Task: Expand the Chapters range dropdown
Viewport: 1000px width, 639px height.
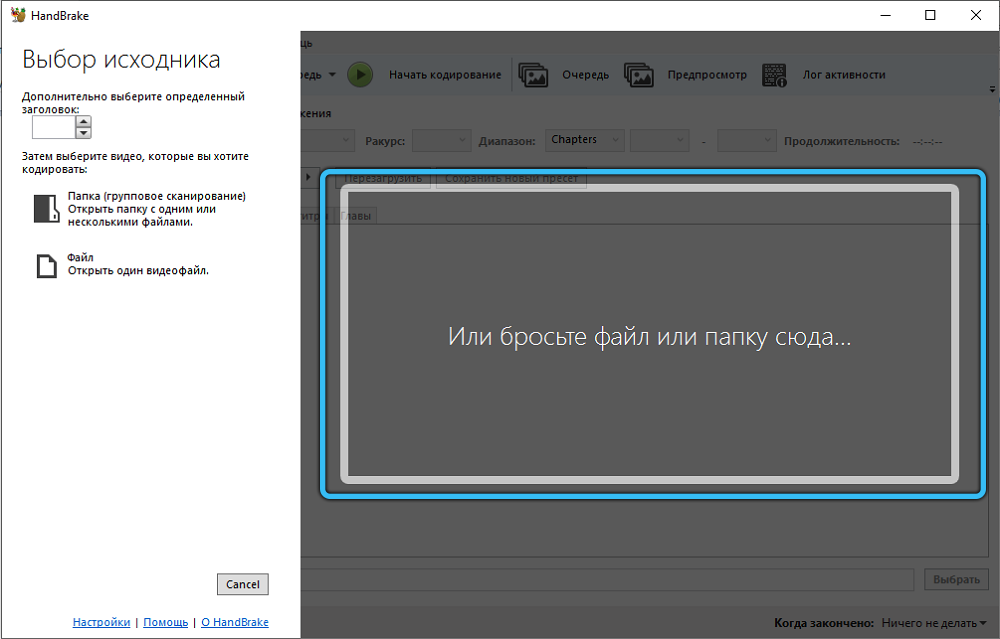Action: click(x=585, y=140)
